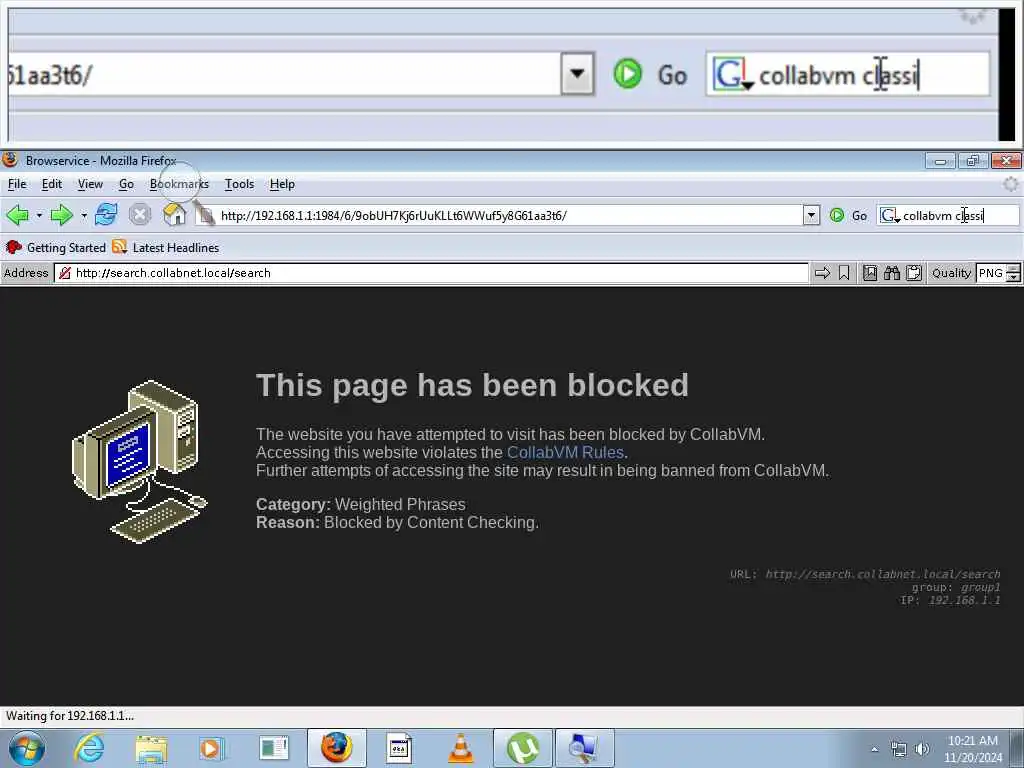This screenshot has height=768, width=1024.
Task: Click the Browservice bookmark ribbon icon
Action: coord(844,273)
